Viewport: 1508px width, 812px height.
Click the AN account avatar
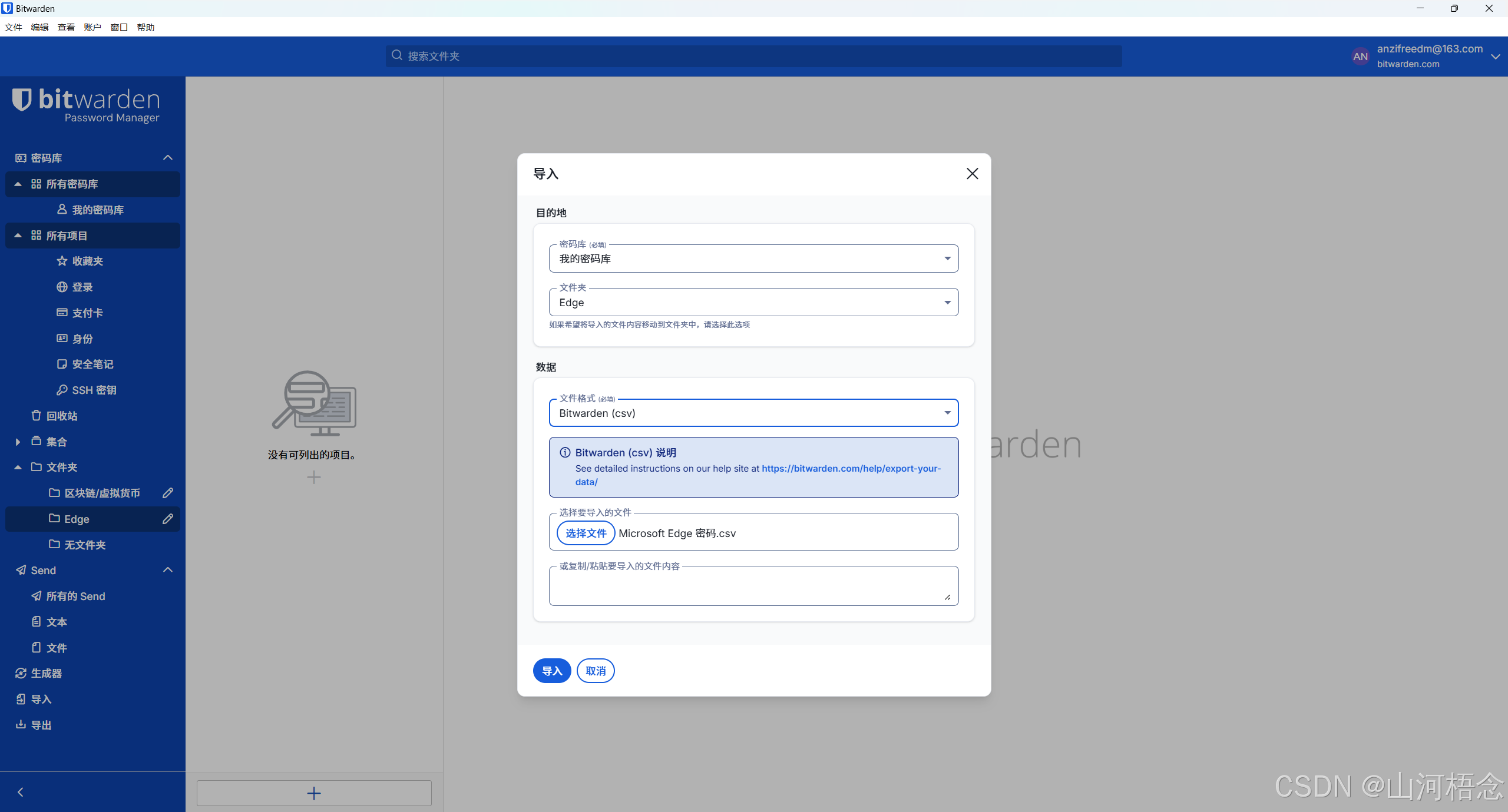tap(1360, 57)
